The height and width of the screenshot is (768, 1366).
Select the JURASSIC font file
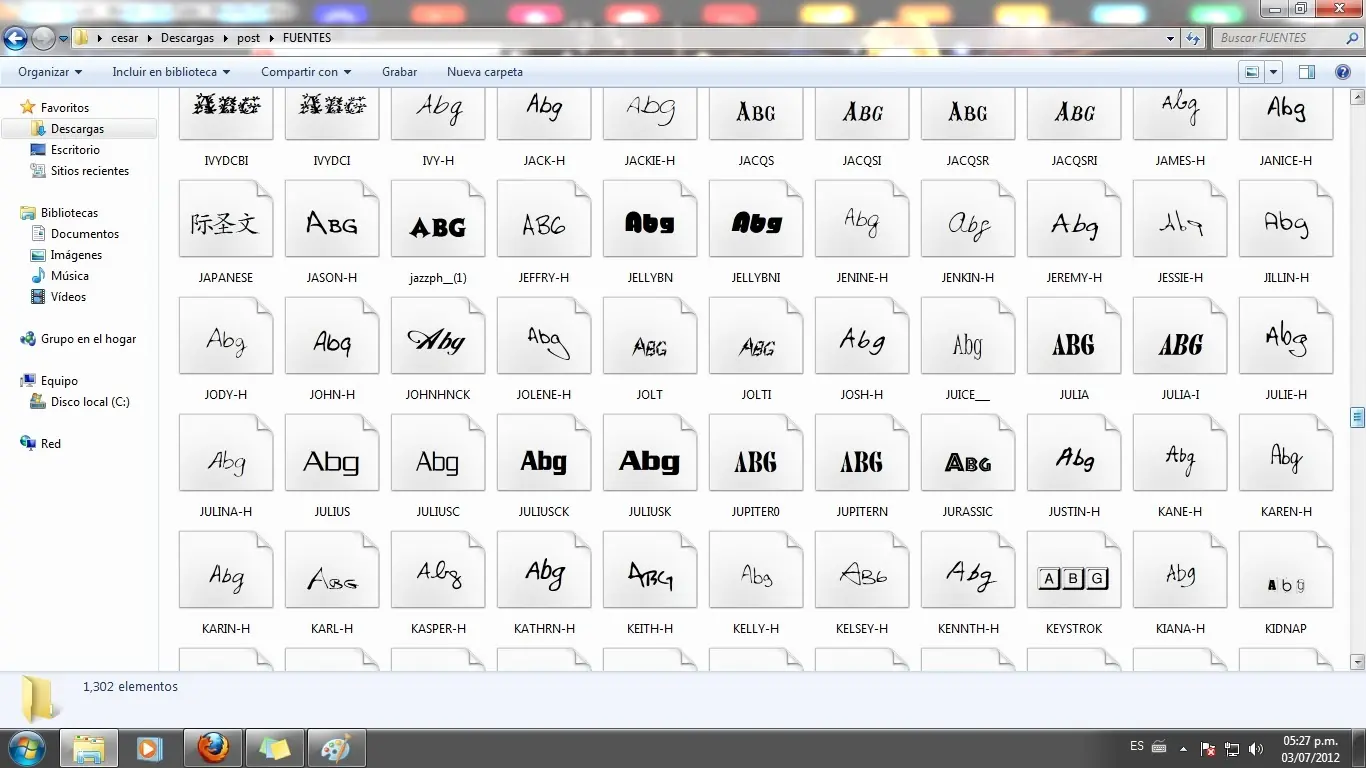pos(968,466)
